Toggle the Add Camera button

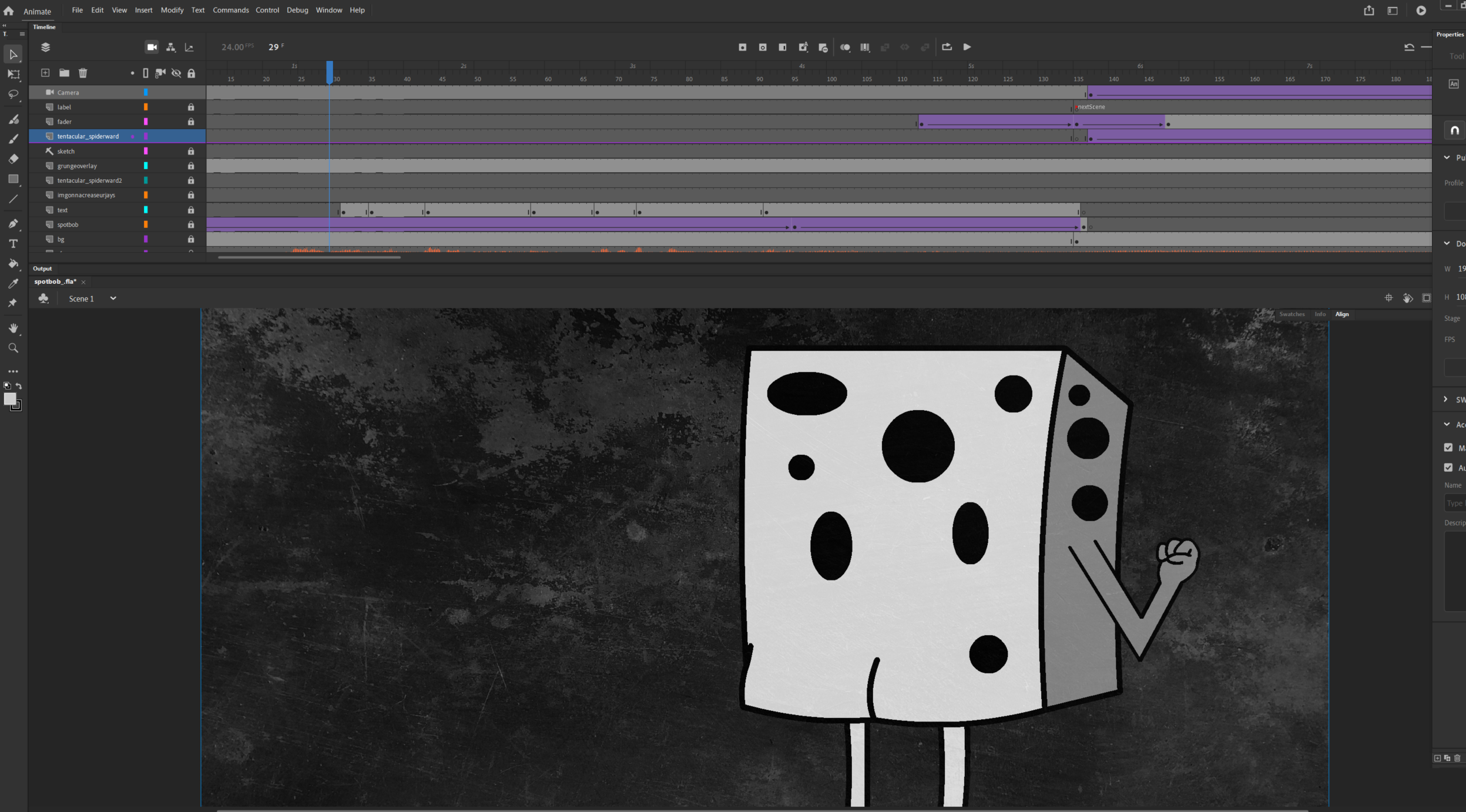pos(152,47)
